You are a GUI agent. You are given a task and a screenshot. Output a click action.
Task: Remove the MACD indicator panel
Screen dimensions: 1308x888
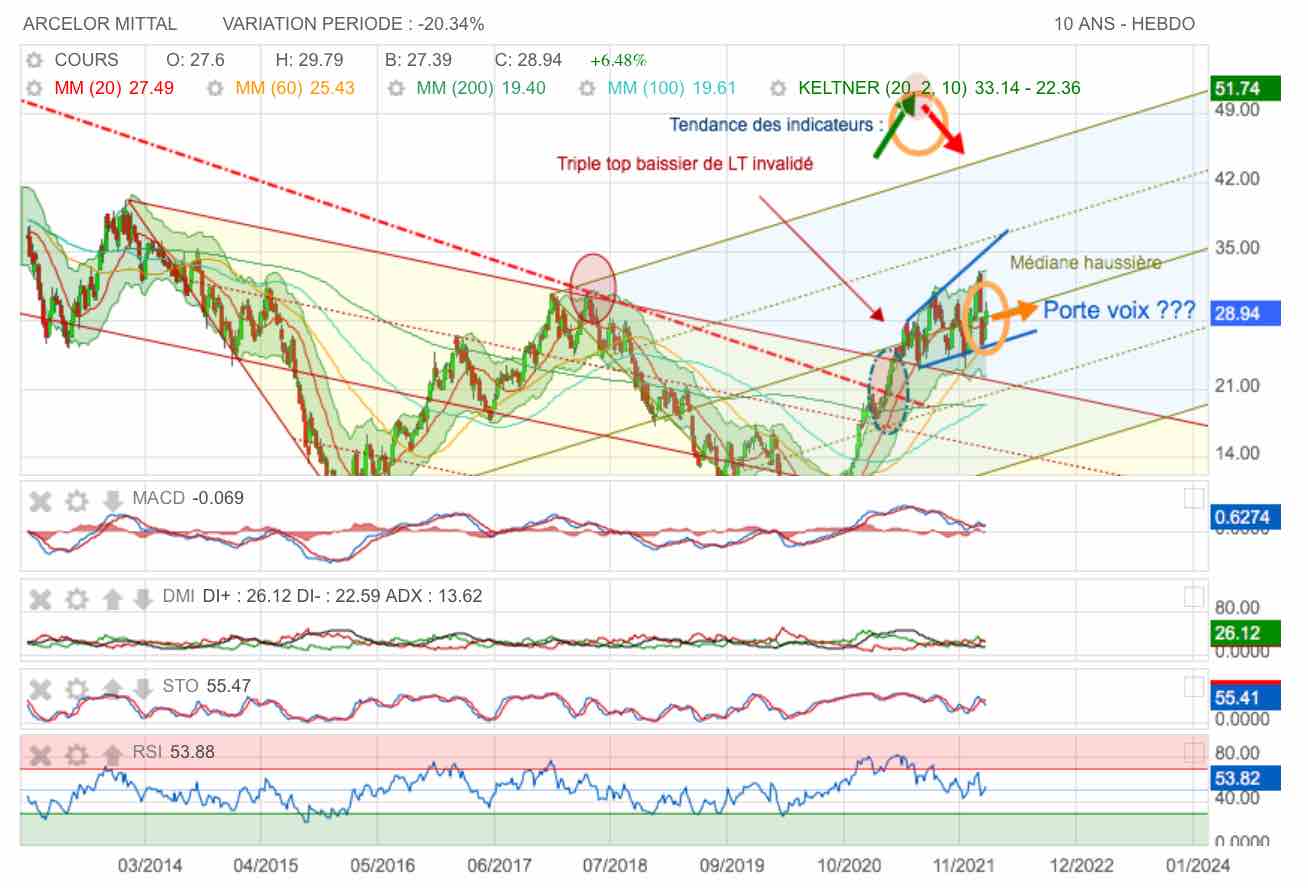coord(40,500)
